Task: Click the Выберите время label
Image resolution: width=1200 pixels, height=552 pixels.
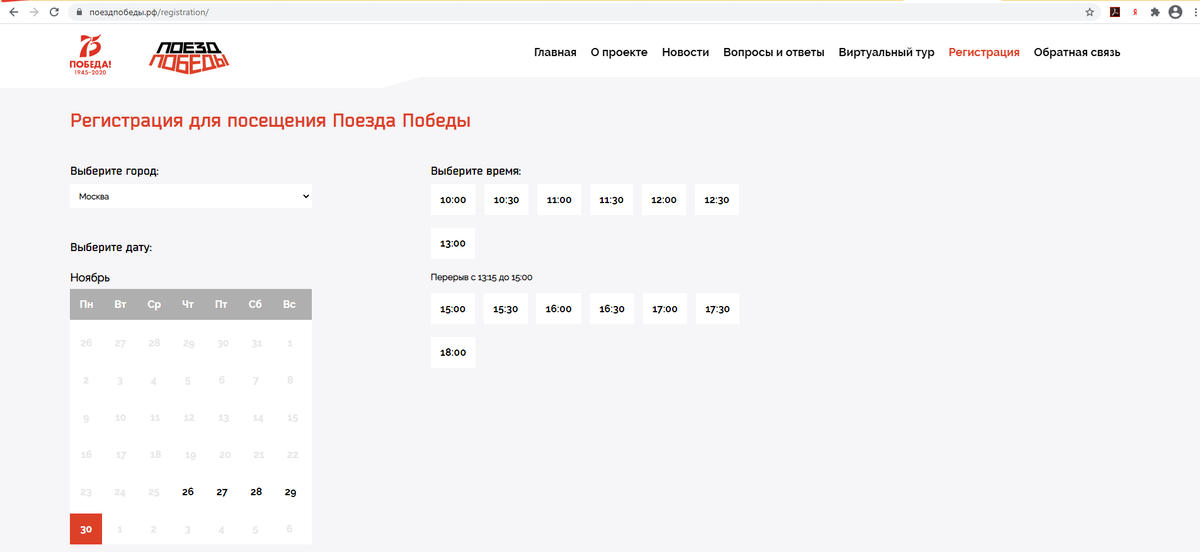Action: click(476, 171)
